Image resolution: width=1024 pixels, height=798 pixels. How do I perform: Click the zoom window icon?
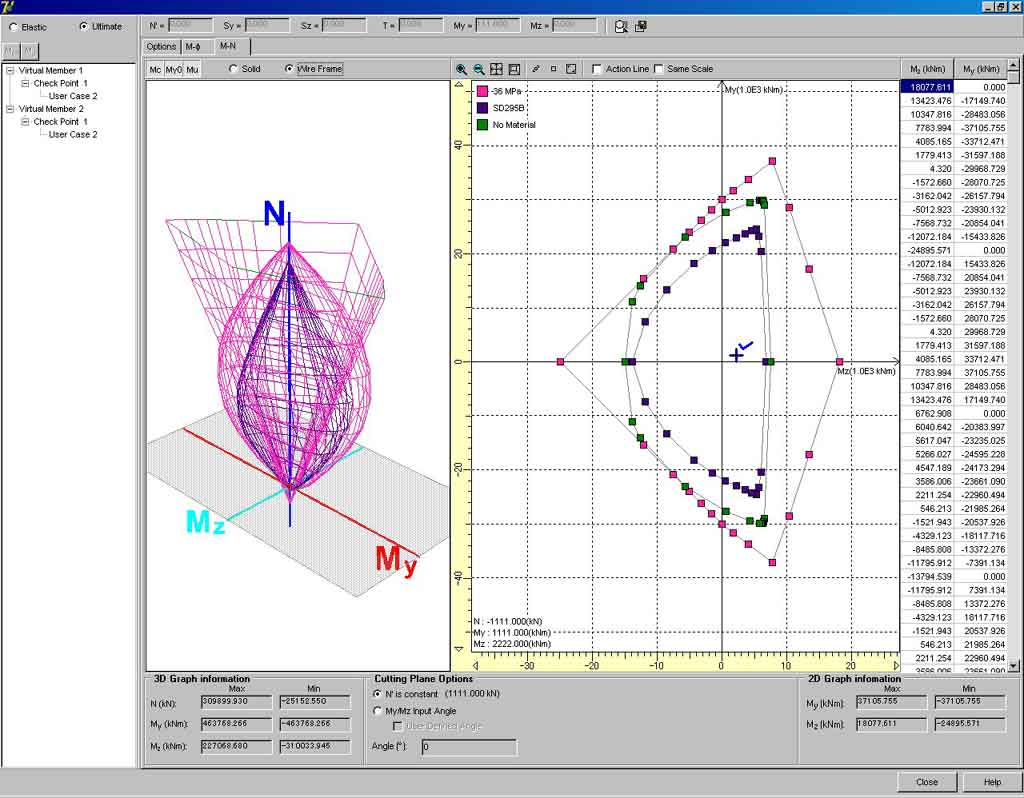click(514, 69)
